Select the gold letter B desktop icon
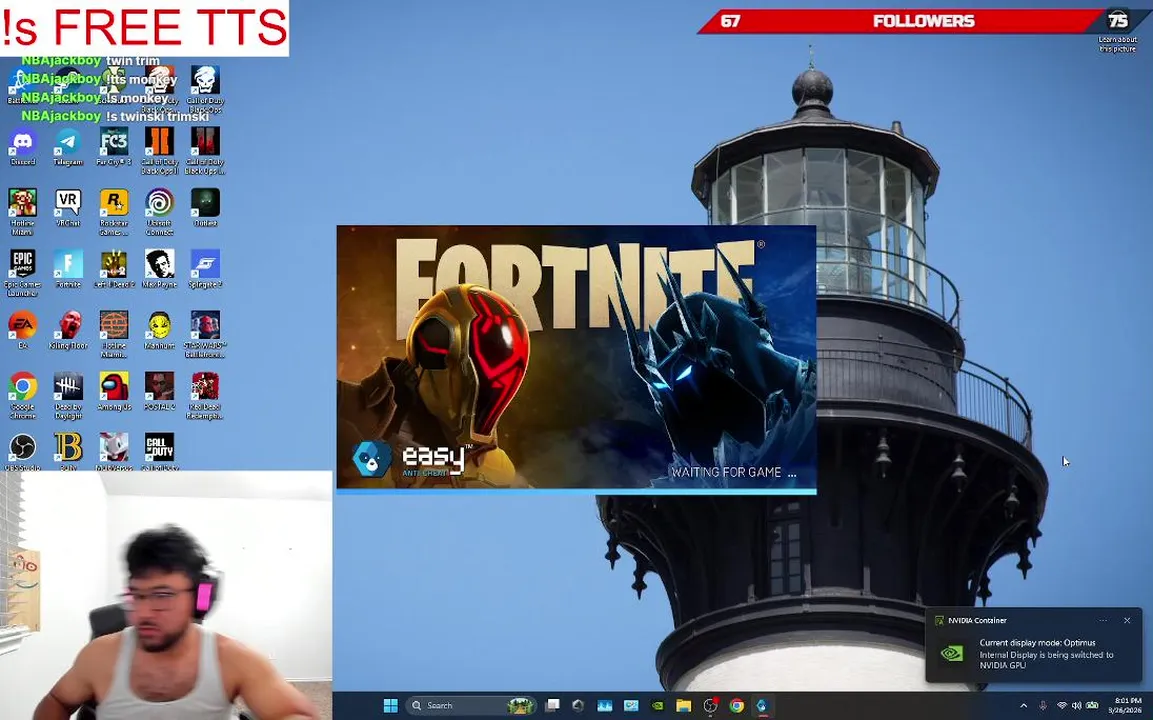 (68, 451)
